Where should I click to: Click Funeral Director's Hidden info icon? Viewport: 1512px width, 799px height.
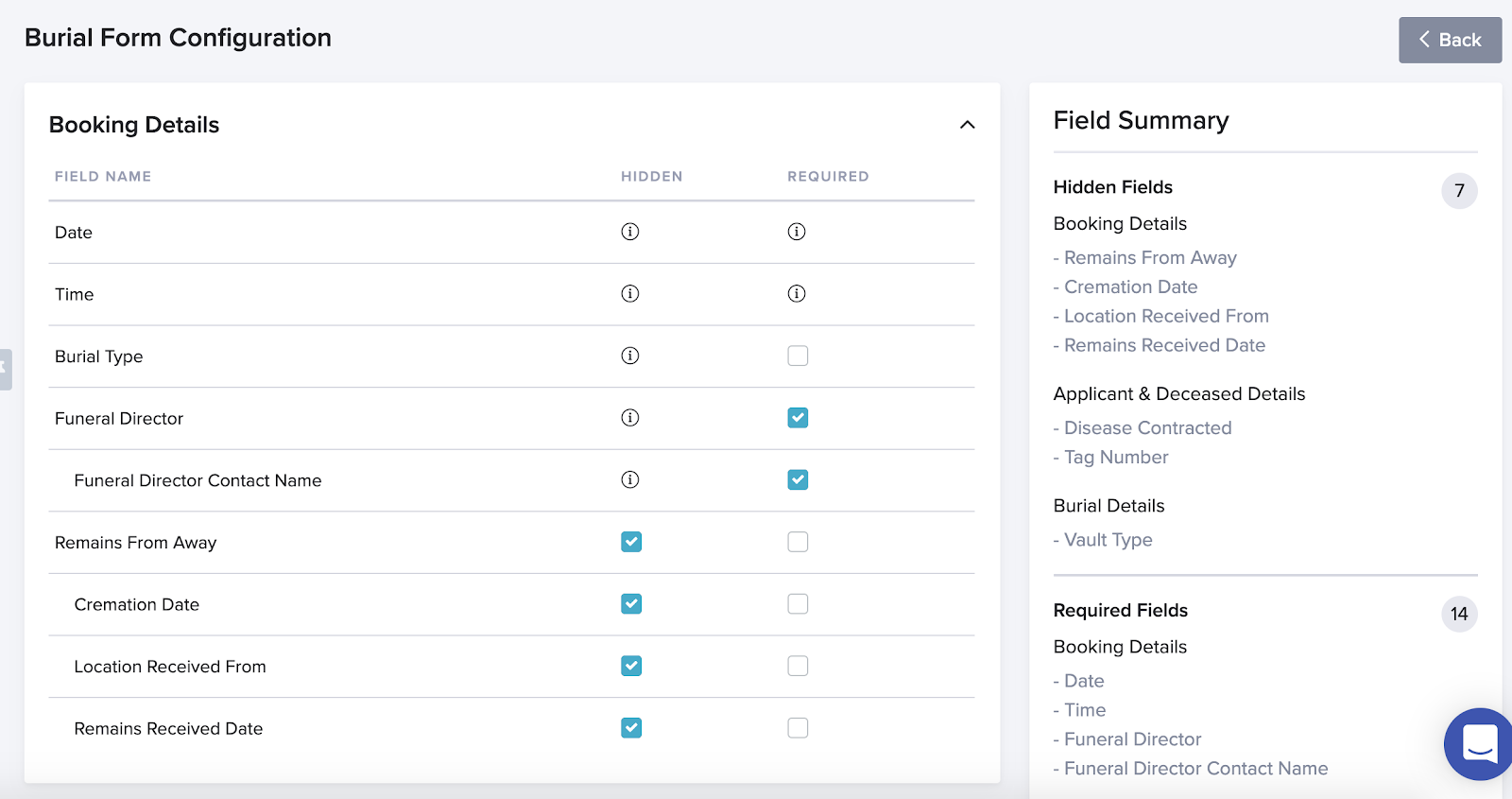(630, 418)
